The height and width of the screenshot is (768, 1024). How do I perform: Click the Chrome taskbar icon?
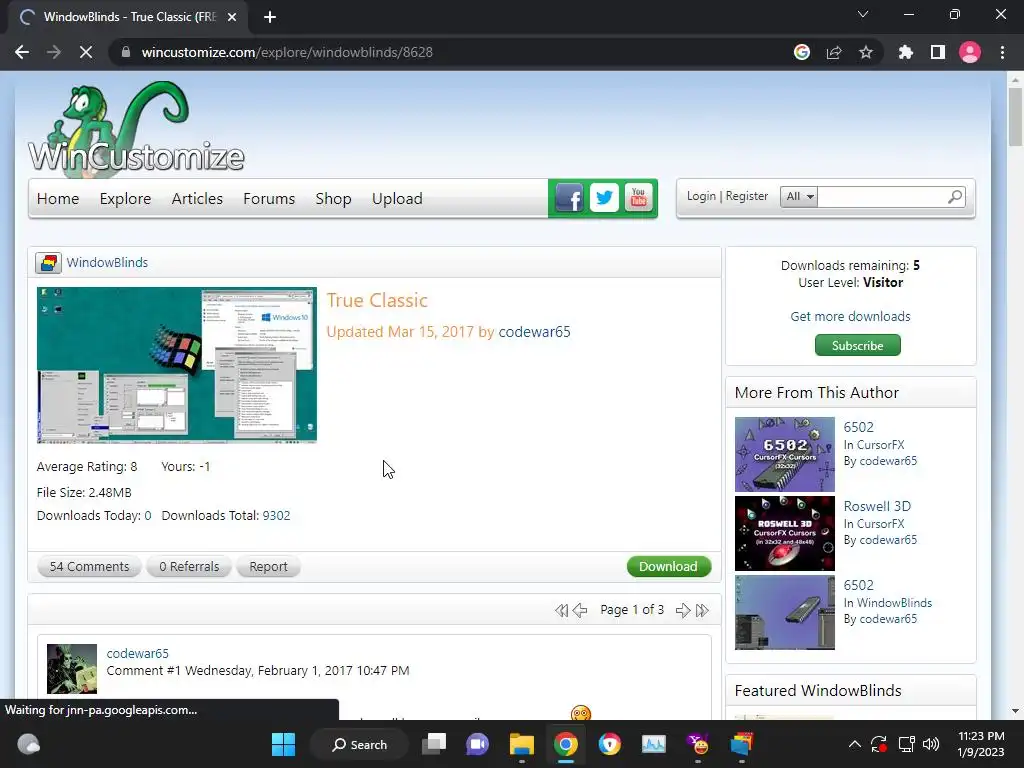point(566,744)
